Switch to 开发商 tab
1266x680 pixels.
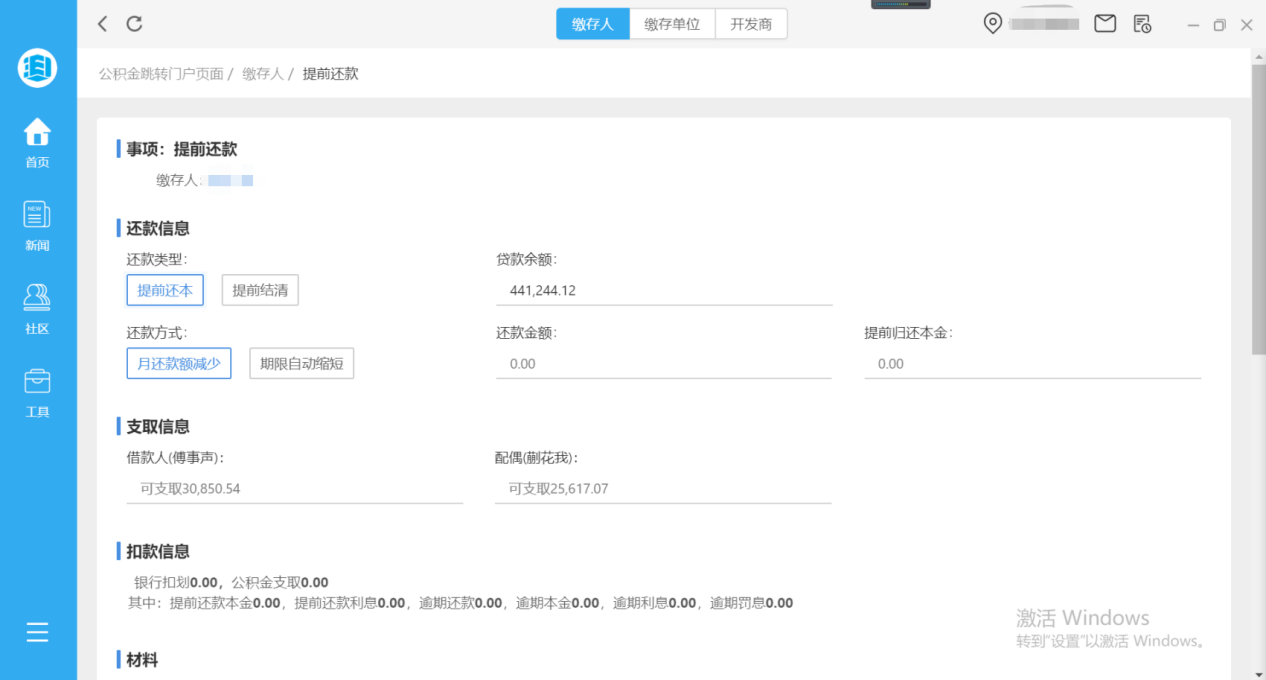(751, 23)
